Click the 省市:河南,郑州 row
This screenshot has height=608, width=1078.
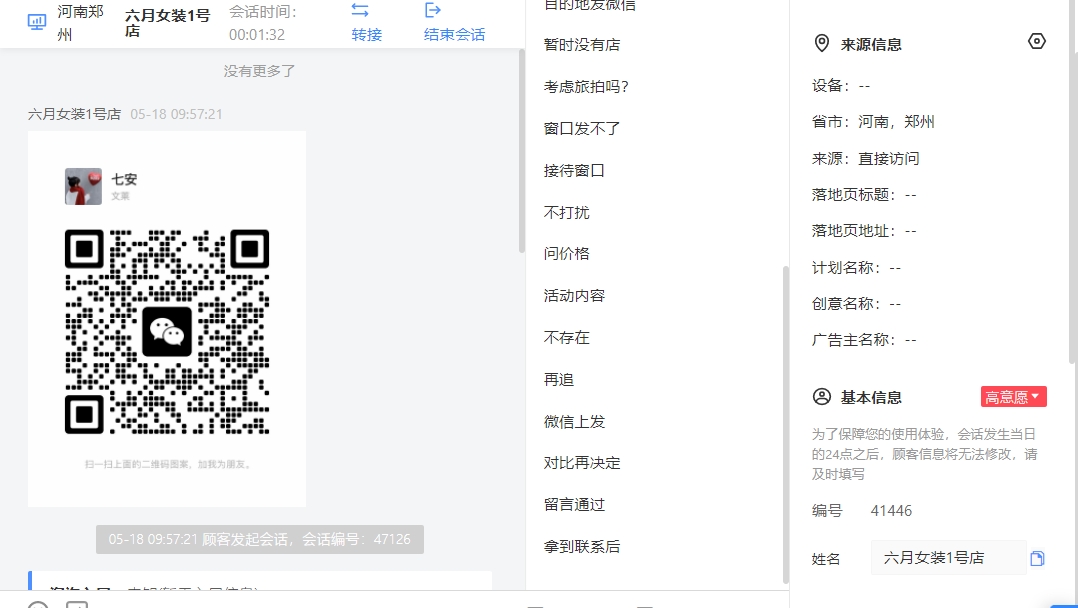pyautogui.click(x=873, y=122)
